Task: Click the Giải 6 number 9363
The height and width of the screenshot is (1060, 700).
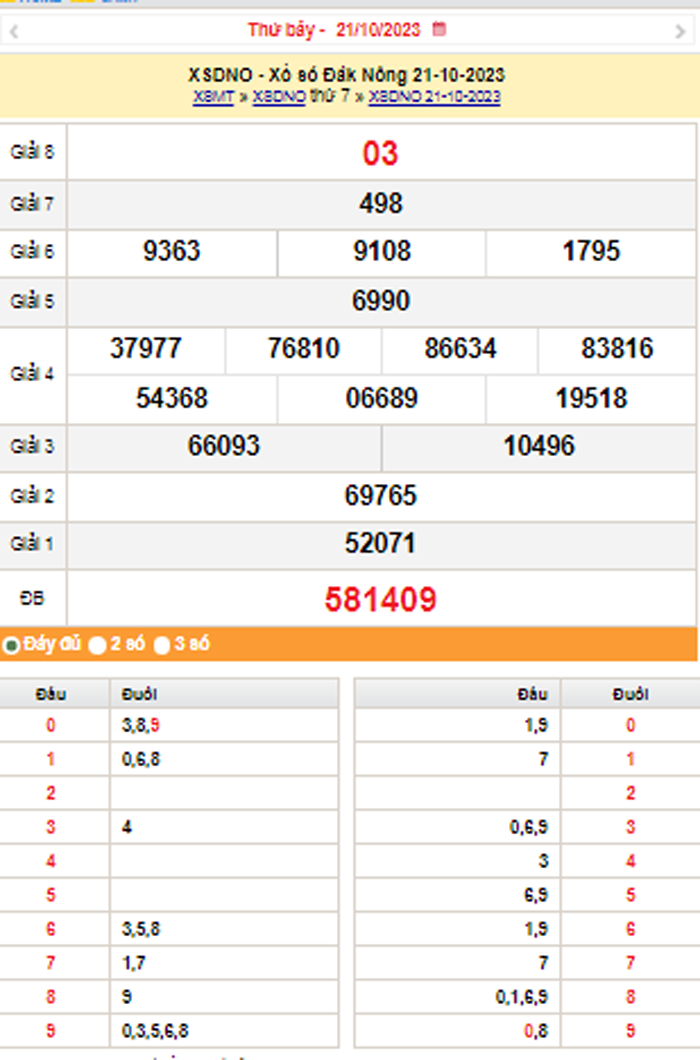Action: click(x=172, y=251)
